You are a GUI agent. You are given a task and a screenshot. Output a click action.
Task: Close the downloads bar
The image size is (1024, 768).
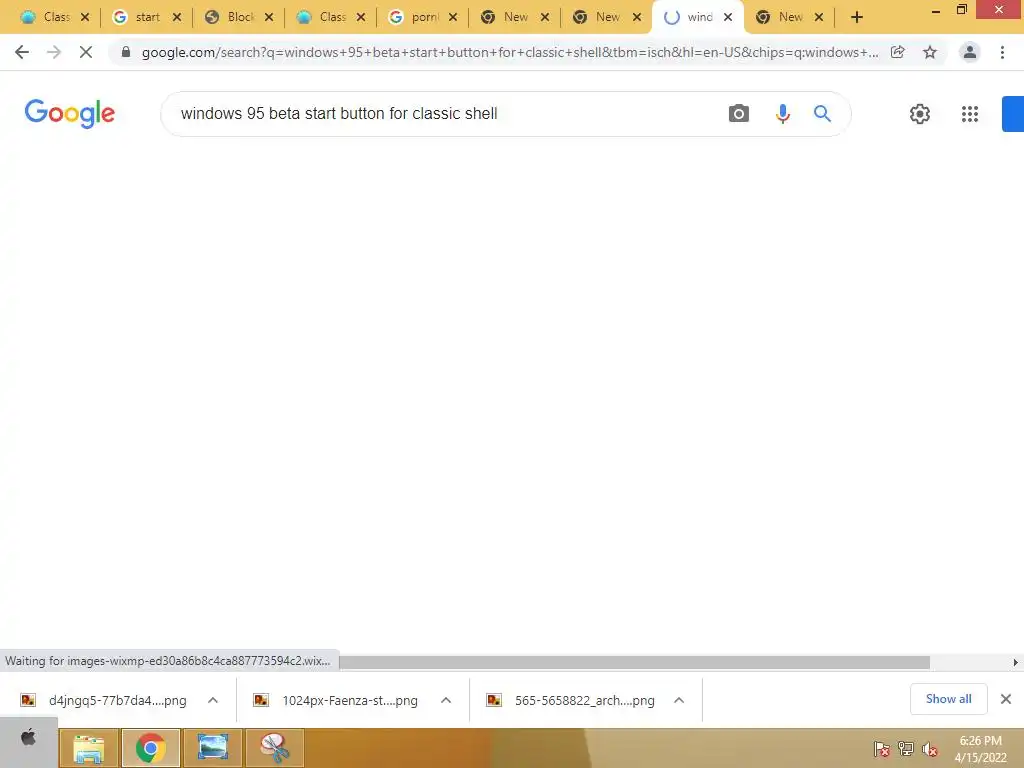1006,699
